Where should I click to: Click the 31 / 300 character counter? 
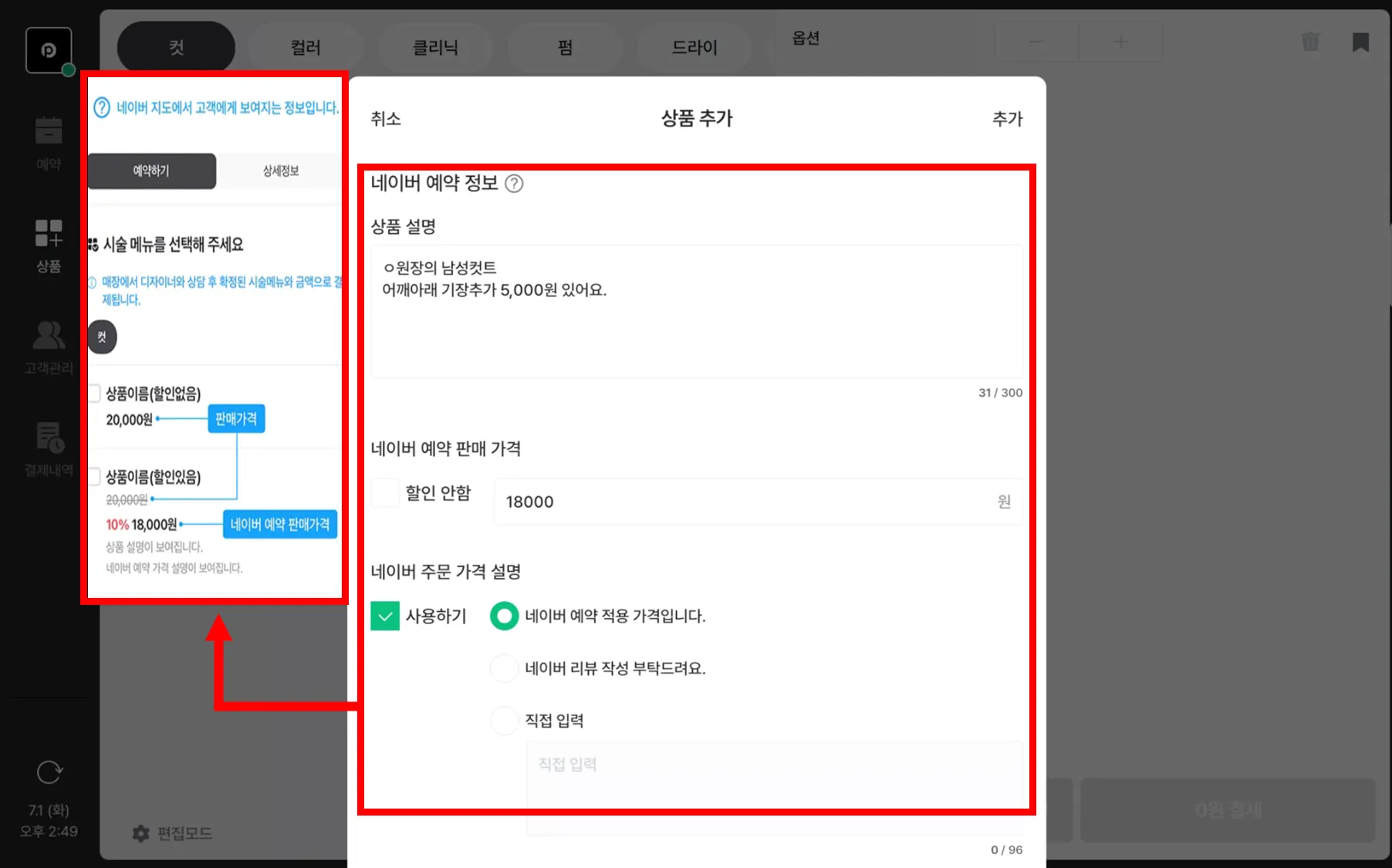tap(1001, 393)
